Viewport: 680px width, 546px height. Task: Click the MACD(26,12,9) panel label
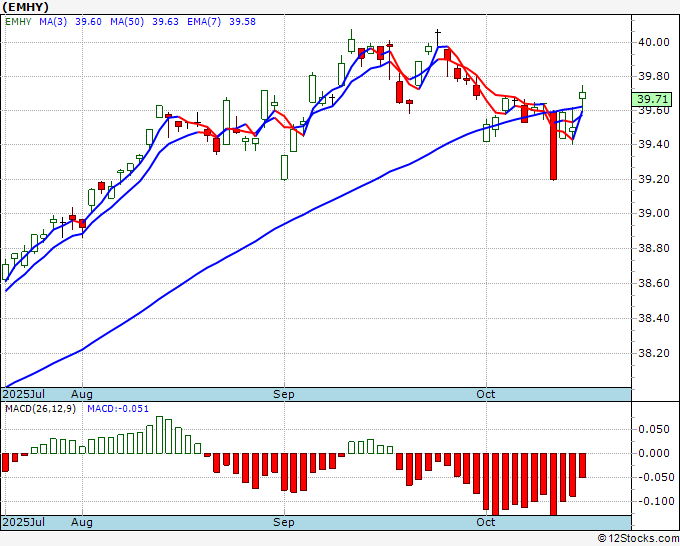coord(40,409)
